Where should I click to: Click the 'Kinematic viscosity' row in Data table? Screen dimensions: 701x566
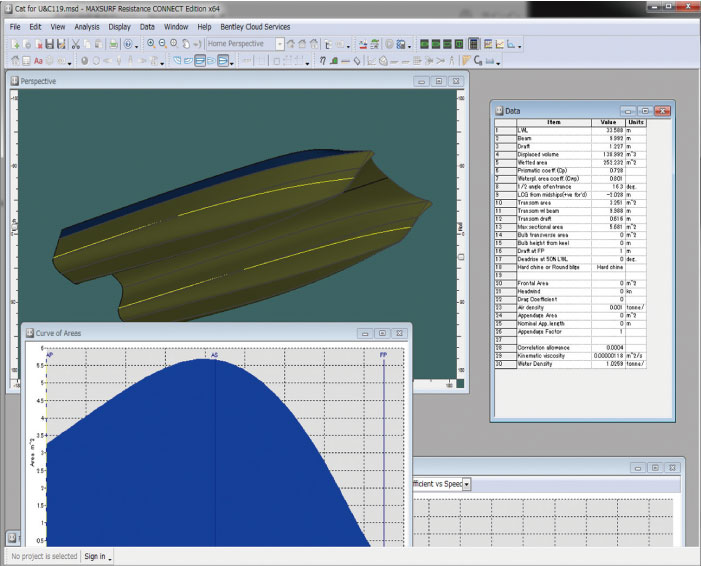570,355
